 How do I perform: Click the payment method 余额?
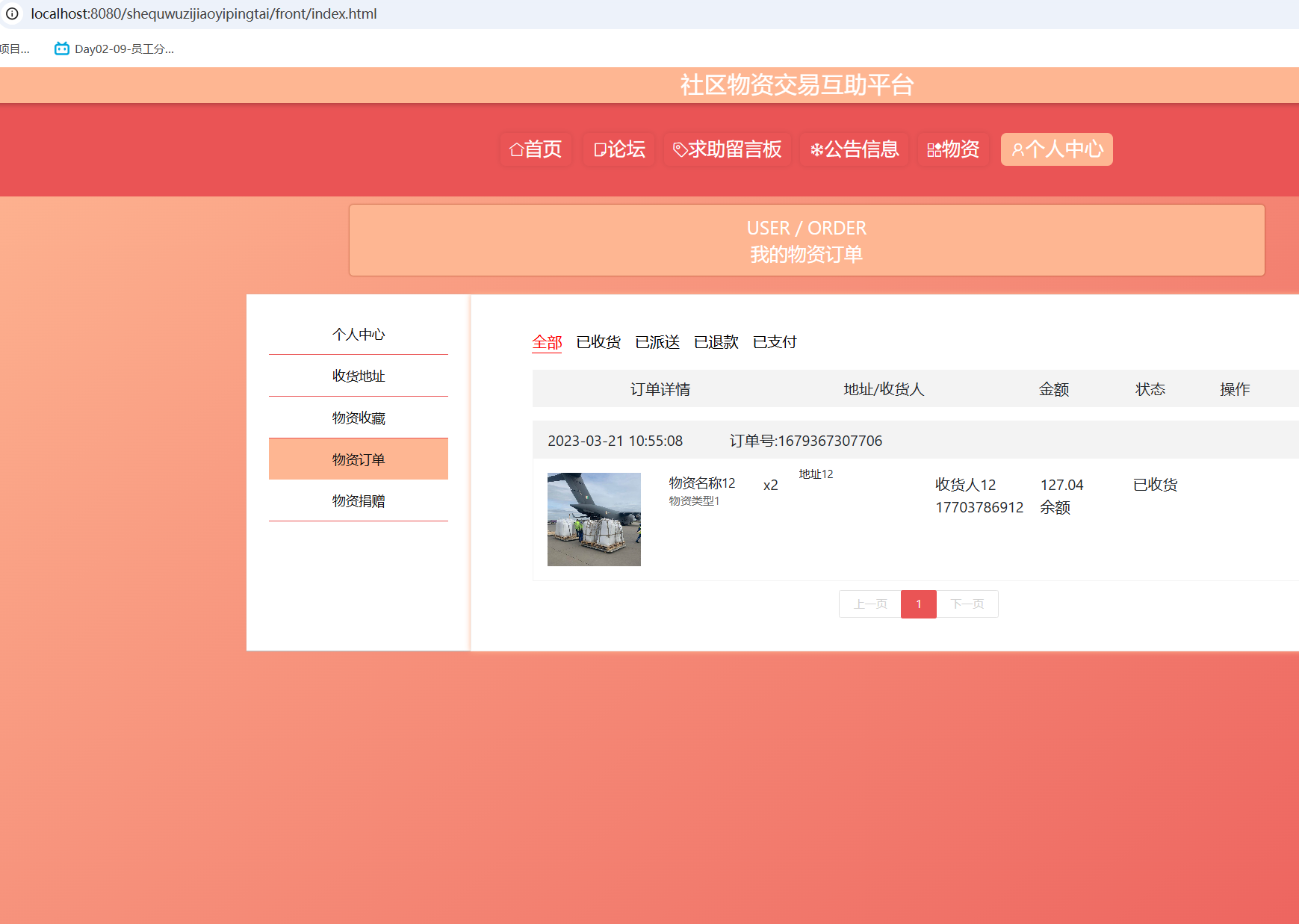click(x=1055, y=507)
